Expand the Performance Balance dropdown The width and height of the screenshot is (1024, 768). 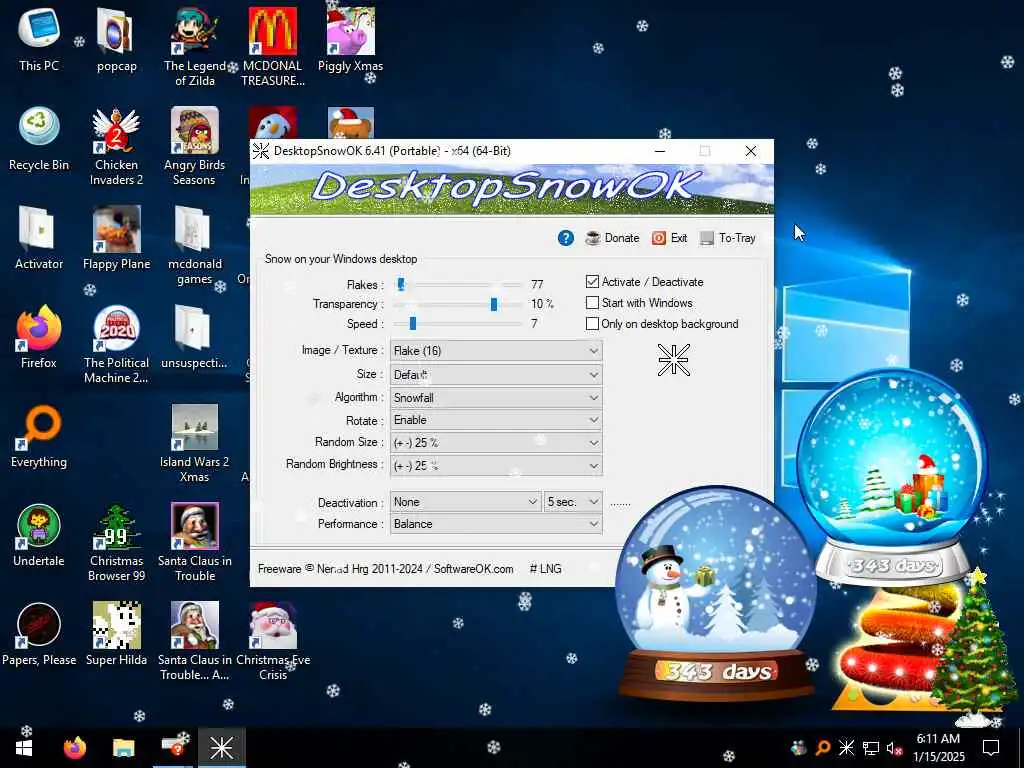click(x=496, y=524)
